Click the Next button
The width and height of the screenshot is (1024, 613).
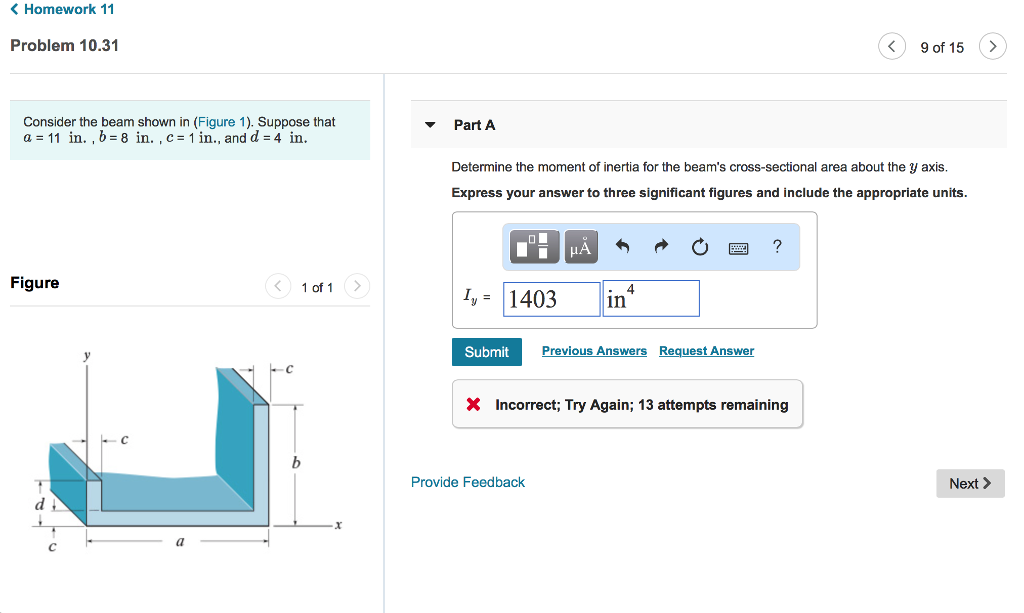pos(969,483)
